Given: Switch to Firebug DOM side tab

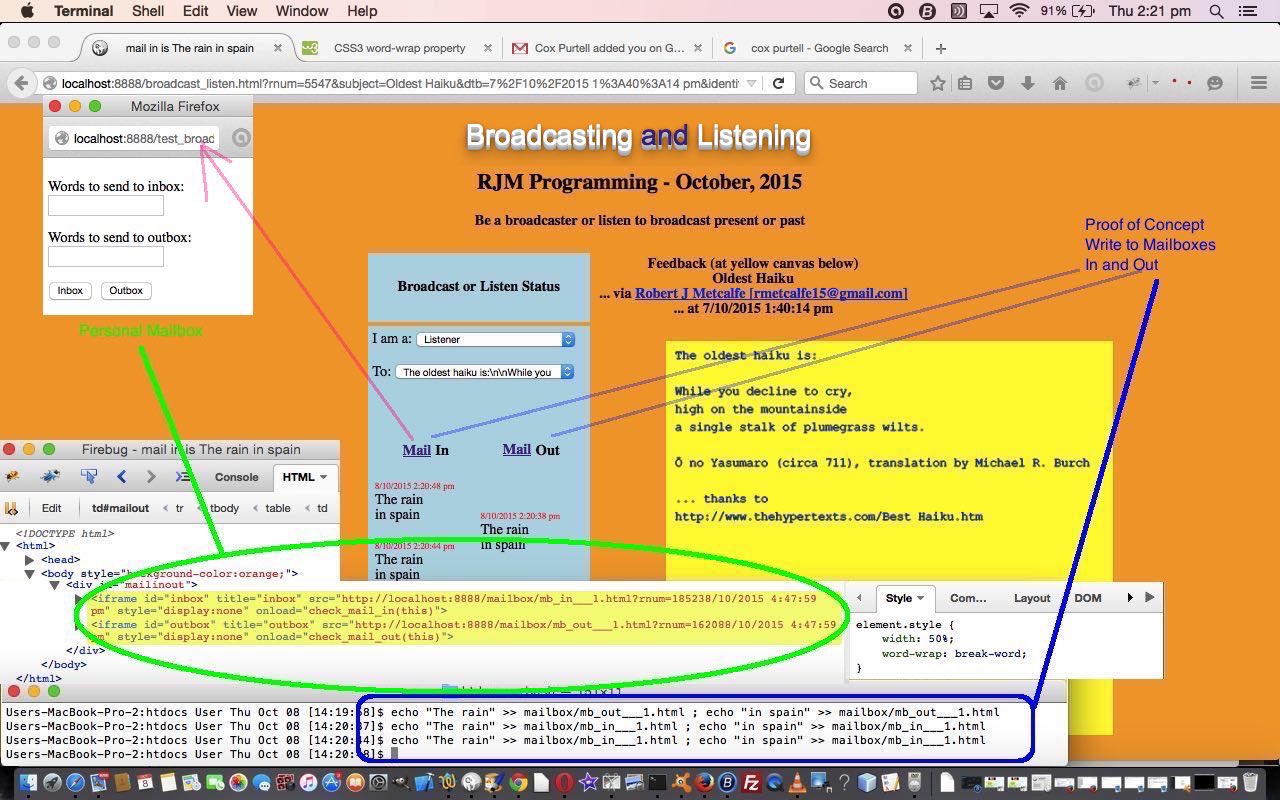Looking at the screenshot, I should (1088, 598).
